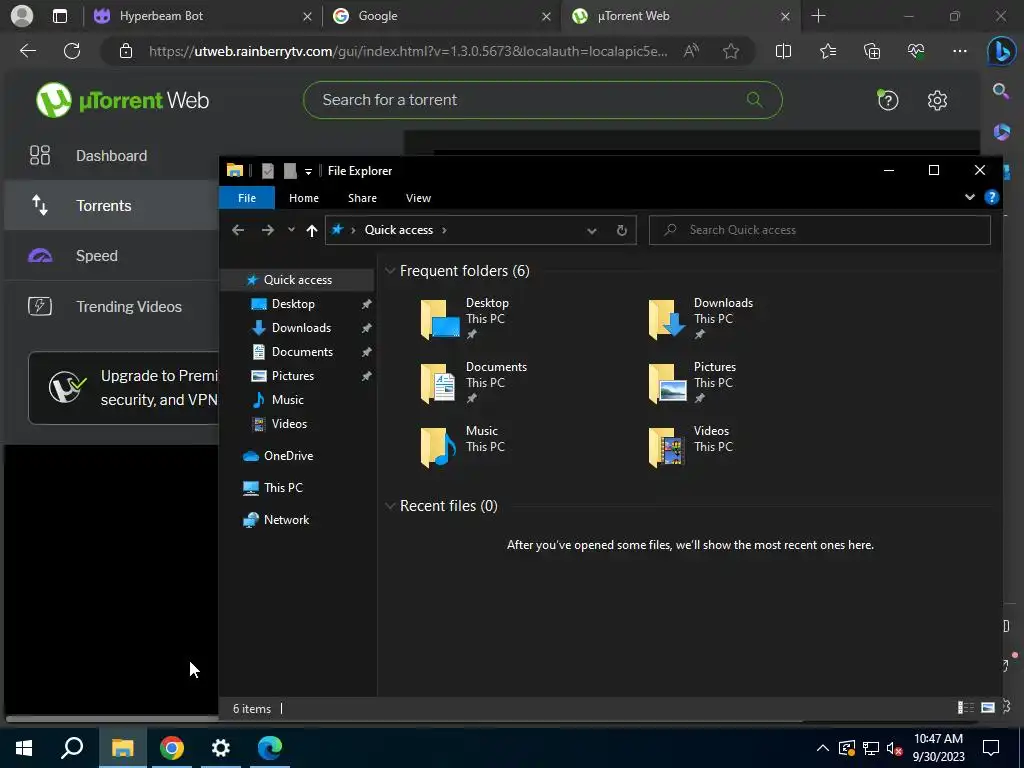Select the Downloads frequent folder icon
1024x768 pixels.
[x=666, y=319]
